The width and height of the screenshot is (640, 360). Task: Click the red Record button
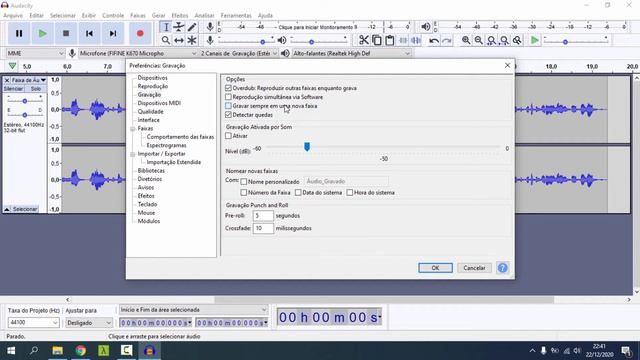(x=140, y=33)
